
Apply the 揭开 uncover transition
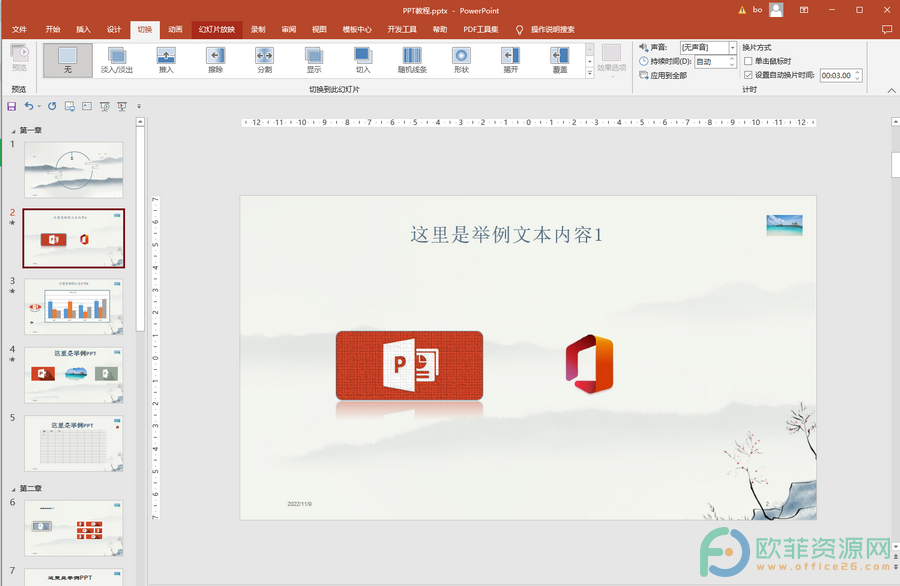point(511,60)
